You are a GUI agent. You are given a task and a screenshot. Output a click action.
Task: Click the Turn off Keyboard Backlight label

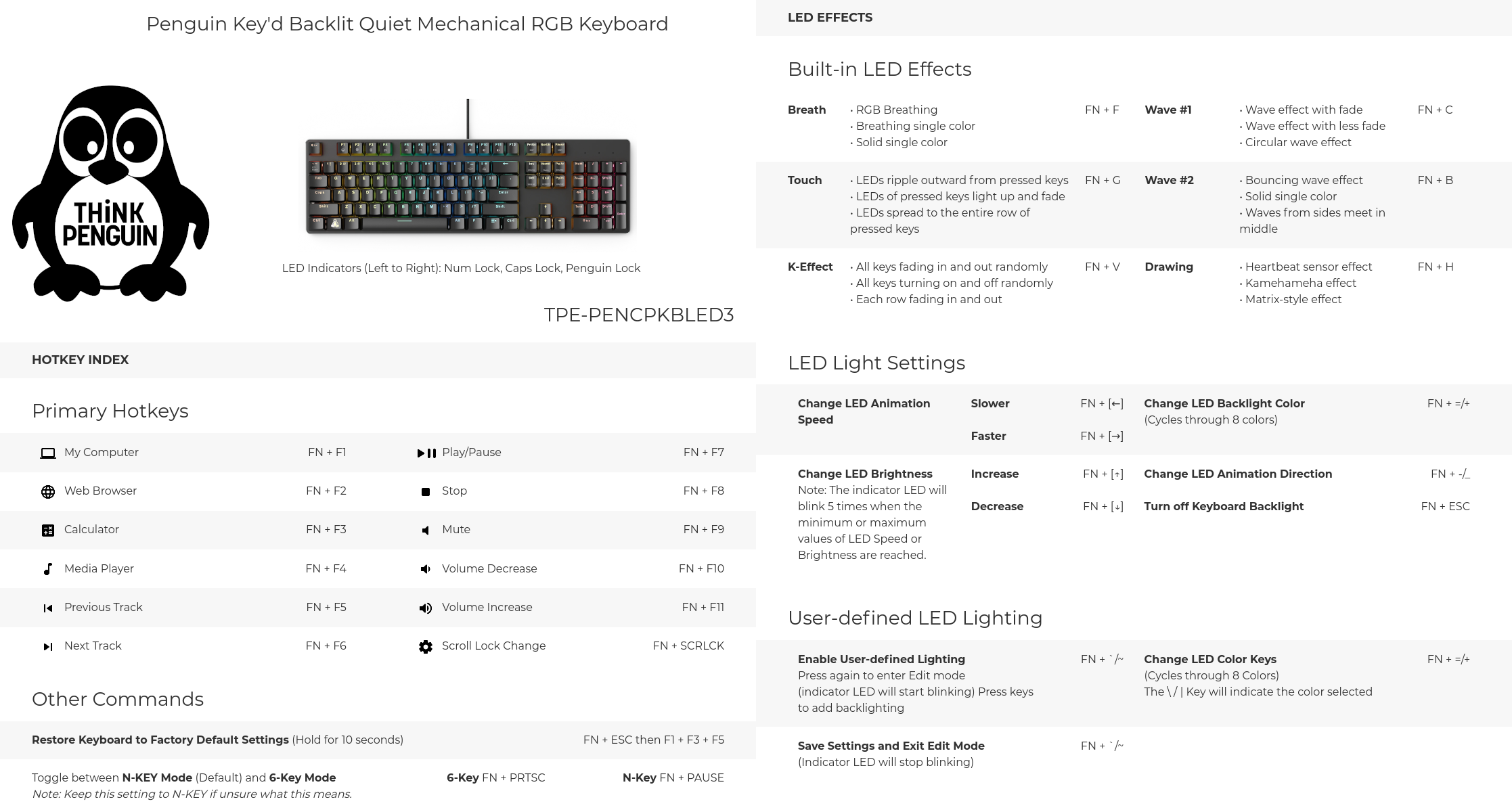(x=1224, y=506)
